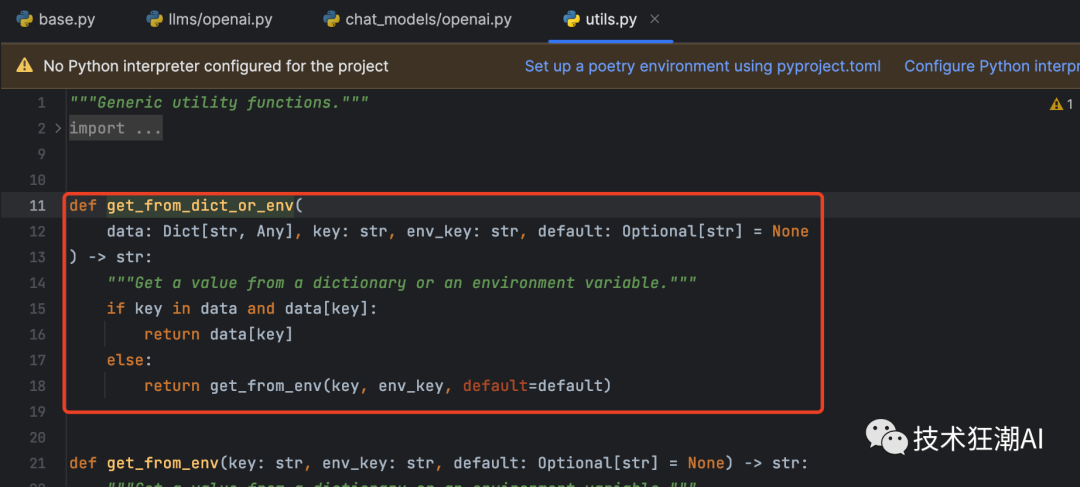
Task: Click the Python file icon on base.py tab
Action: tap(24, 19)
